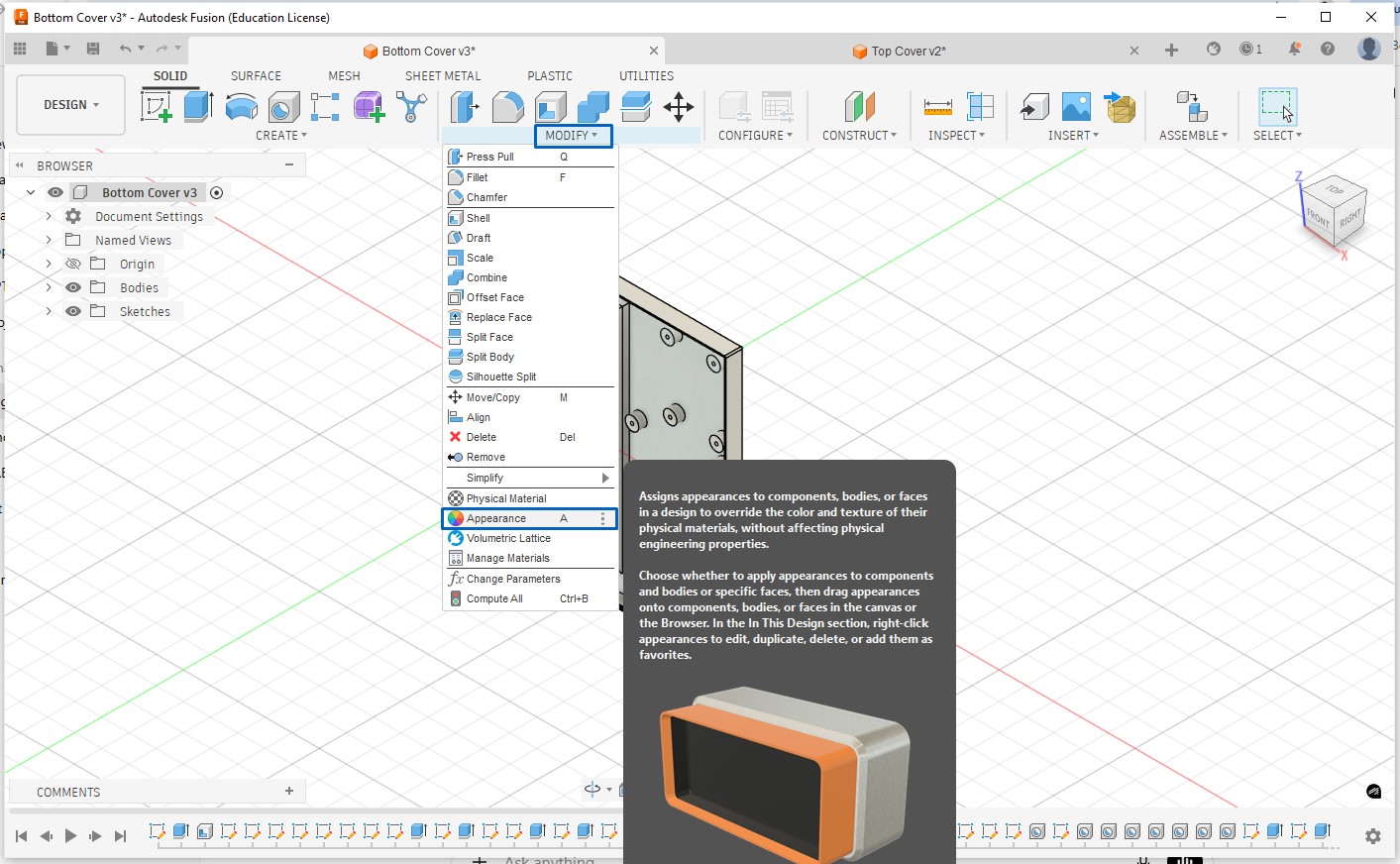Open the notifications bell icon
This screenshot has width=1400, height=864.
(x=1294, y=49)
